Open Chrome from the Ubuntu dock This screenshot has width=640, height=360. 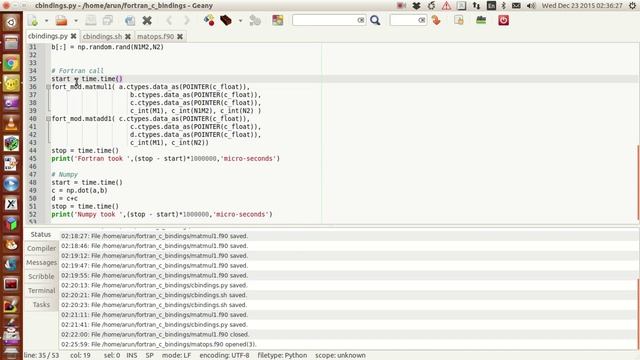(x=11, y=63)
